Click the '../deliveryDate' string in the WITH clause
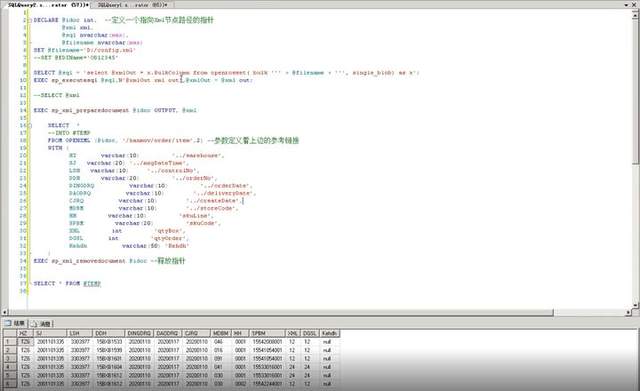This screenshot has width=640, height=391. tap(224, 193)
